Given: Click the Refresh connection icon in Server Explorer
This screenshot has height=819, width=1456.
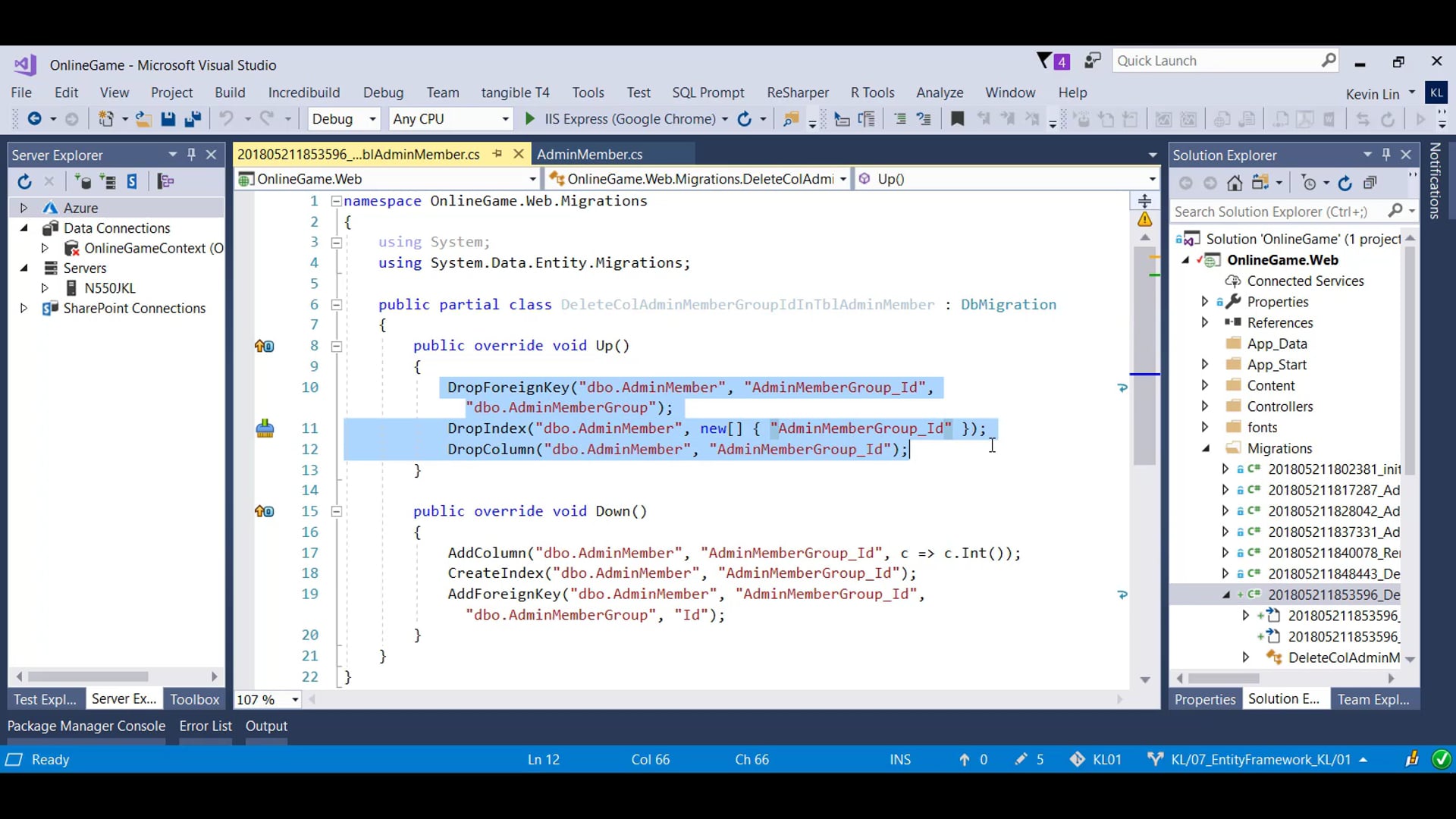Looking at the screenshot, I should (23, 181).
